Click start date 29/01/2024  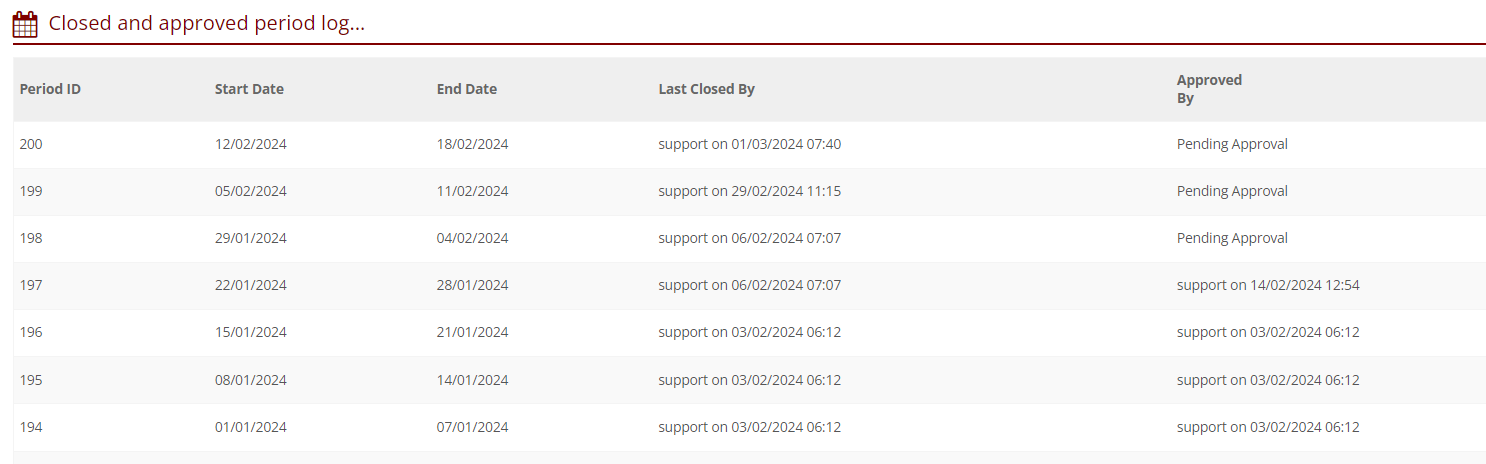pos(250,238)
